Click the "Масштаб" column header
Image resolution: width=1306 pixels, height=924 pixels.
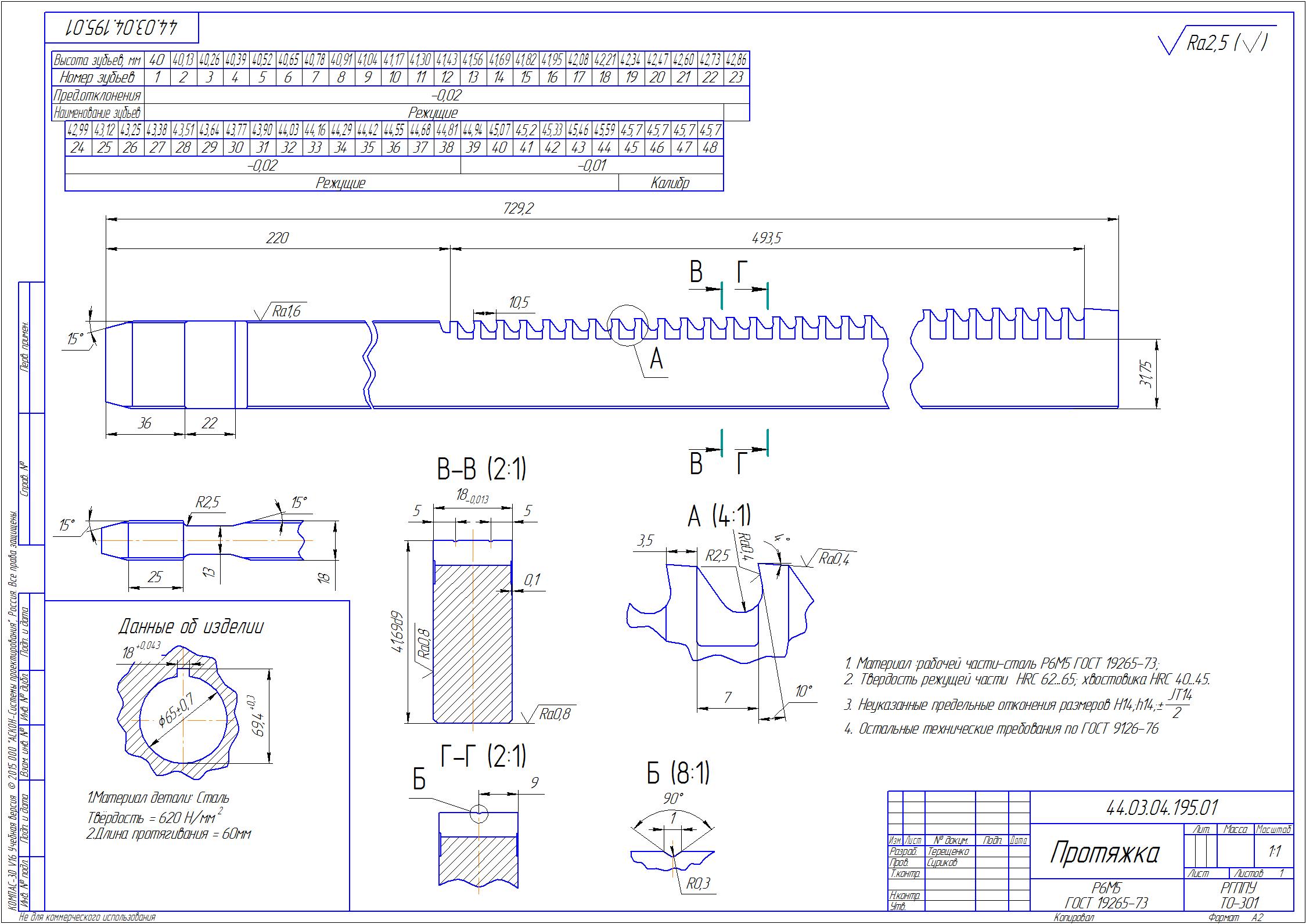[1274, 830]
